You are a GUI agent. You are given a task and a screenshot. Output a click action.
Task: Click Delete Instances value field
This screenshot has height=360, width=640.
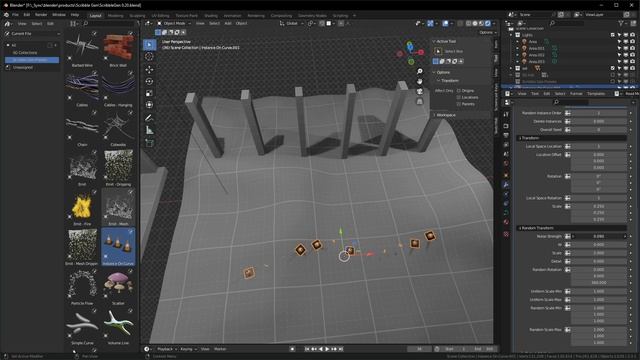coord(599,122)
